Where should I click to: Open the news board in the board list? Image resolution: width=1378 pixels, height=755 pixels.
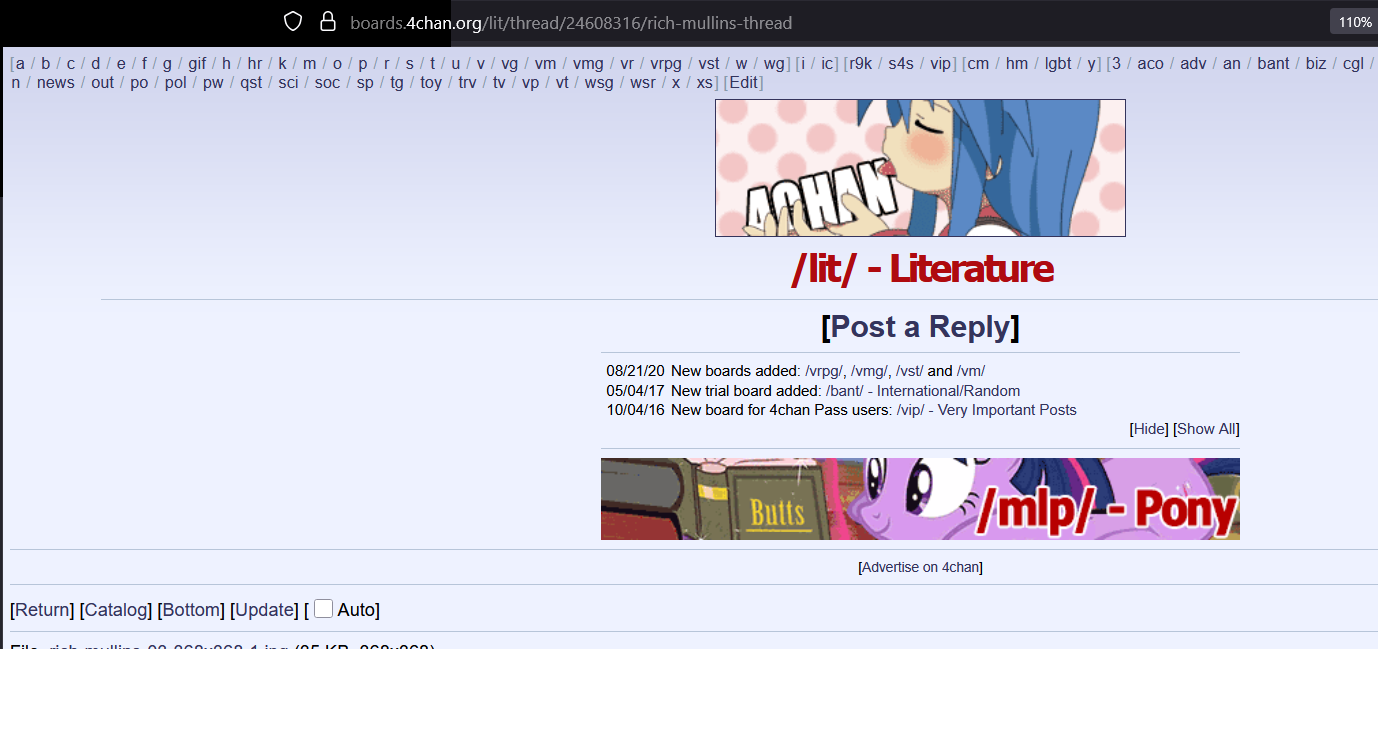(x=56, y=83)
